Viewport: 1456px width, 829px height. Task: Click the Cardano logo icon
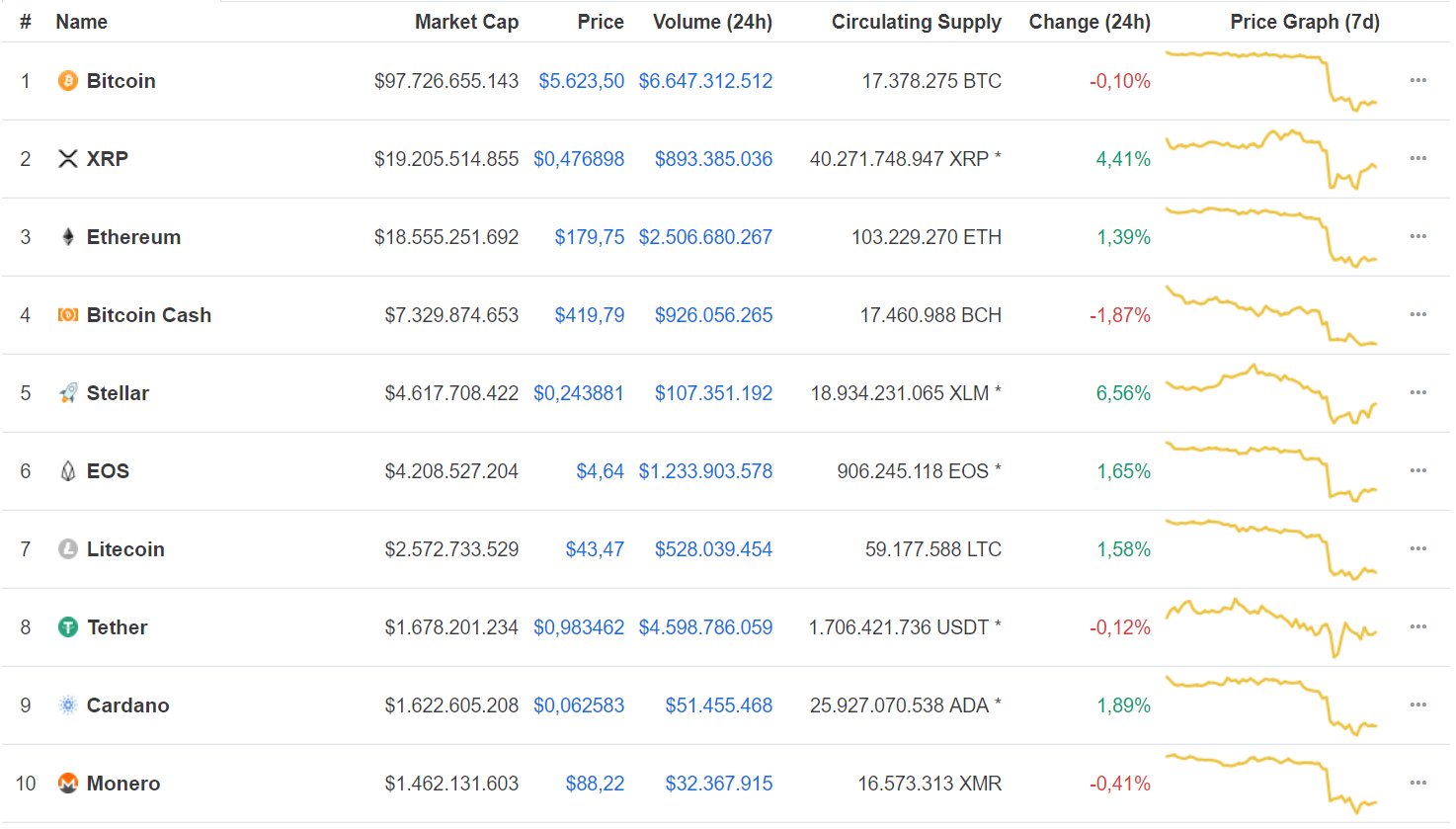tap(67, 705)
